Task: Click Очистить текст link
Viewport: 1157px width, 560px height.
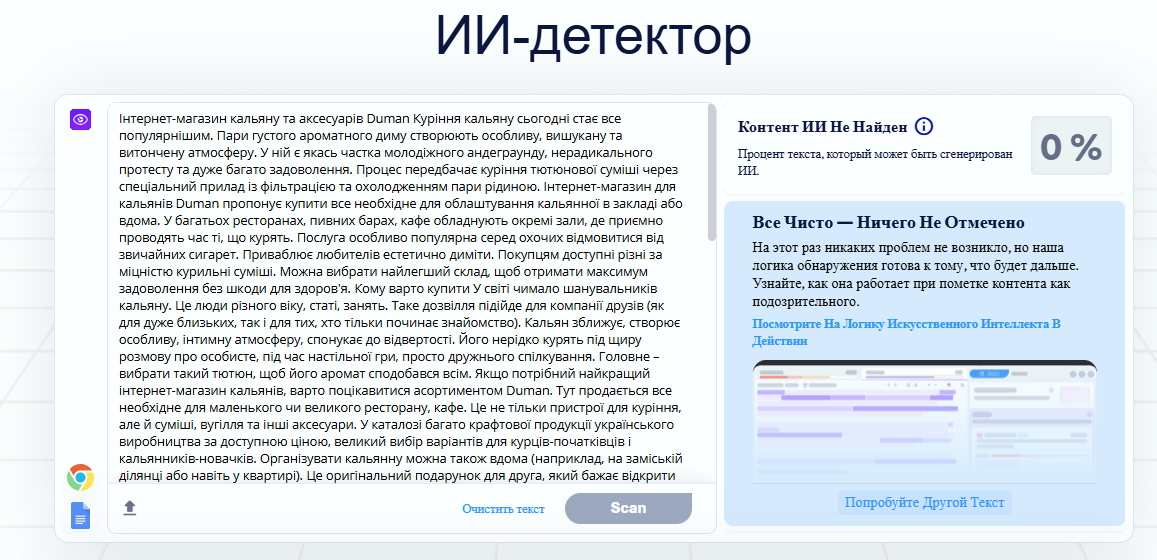Action: pyautogui.click(x=503, y=509)
